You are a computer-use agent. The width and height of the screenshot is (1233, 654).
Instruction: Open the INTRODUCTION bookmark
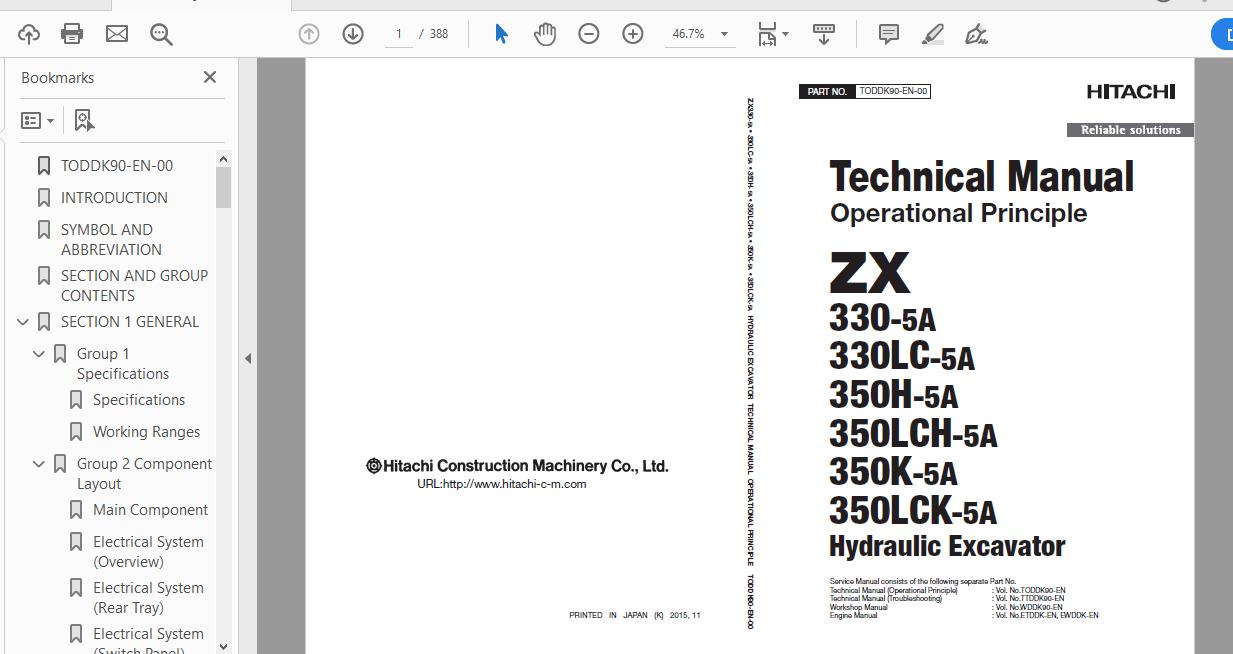tap(114, 198)
